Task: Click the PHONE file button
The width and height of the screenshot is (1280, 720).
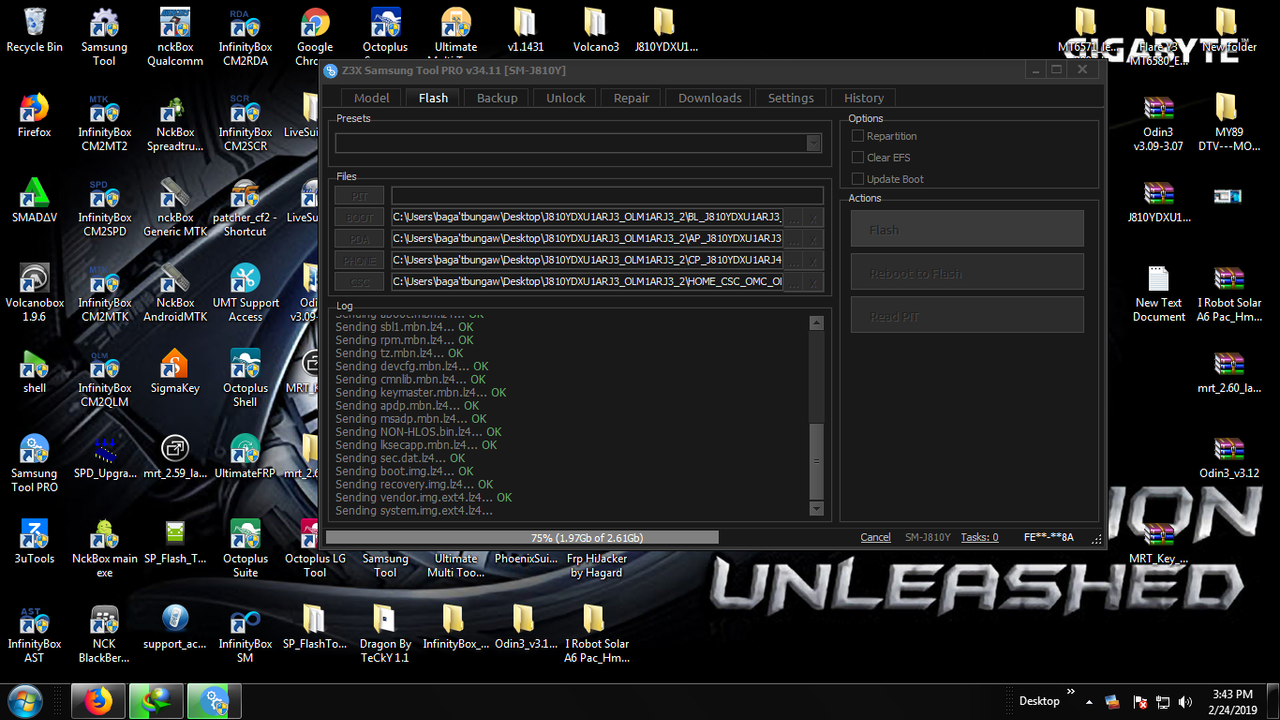Action: click(360, 260)
